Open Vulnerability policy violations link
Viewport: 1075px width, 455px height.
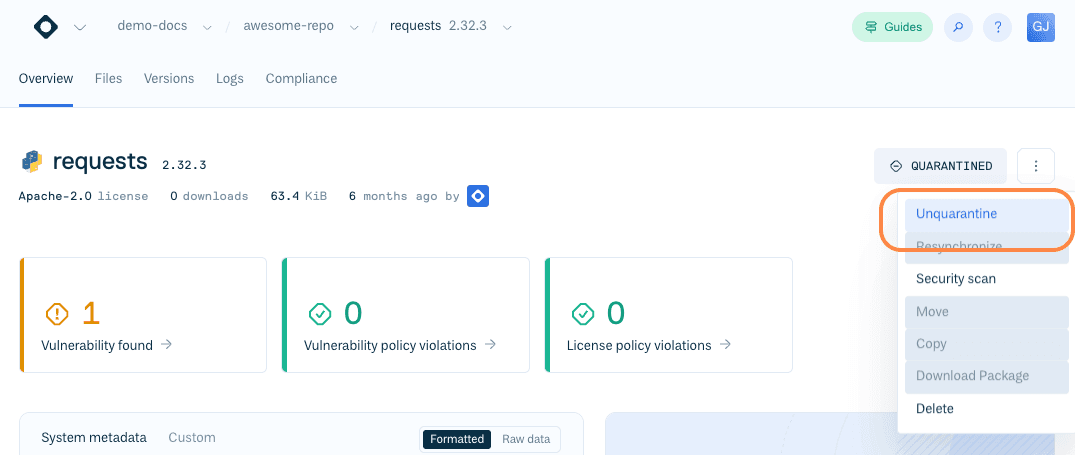point(400,345)
